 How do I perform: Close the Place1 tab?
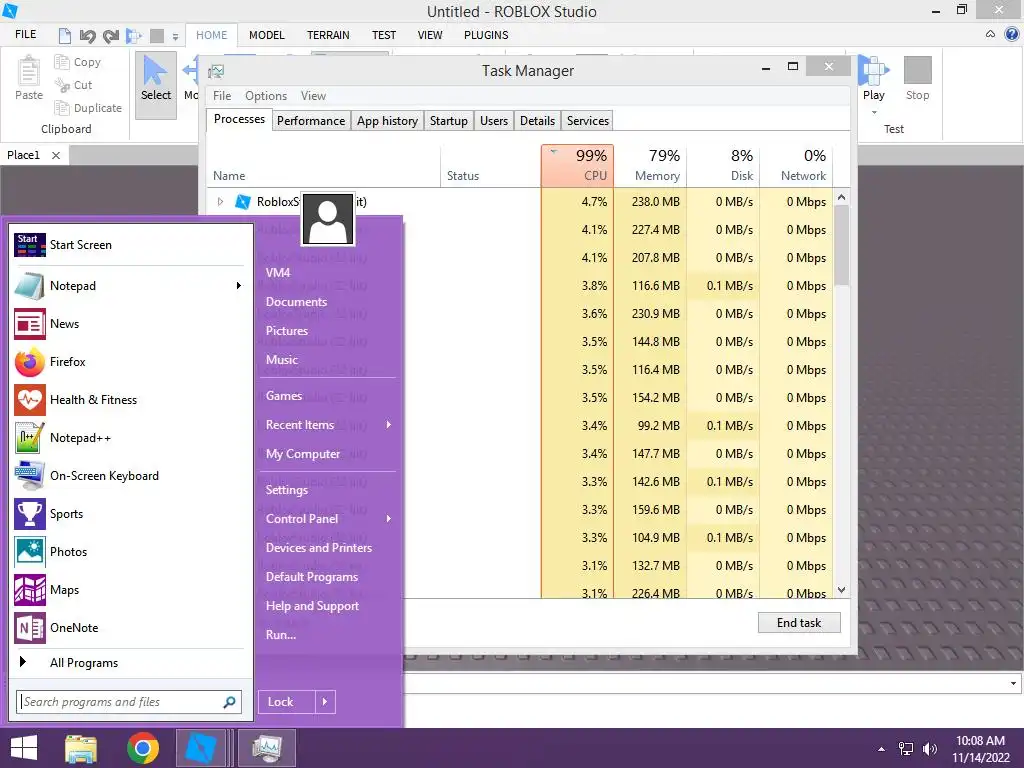56,155
